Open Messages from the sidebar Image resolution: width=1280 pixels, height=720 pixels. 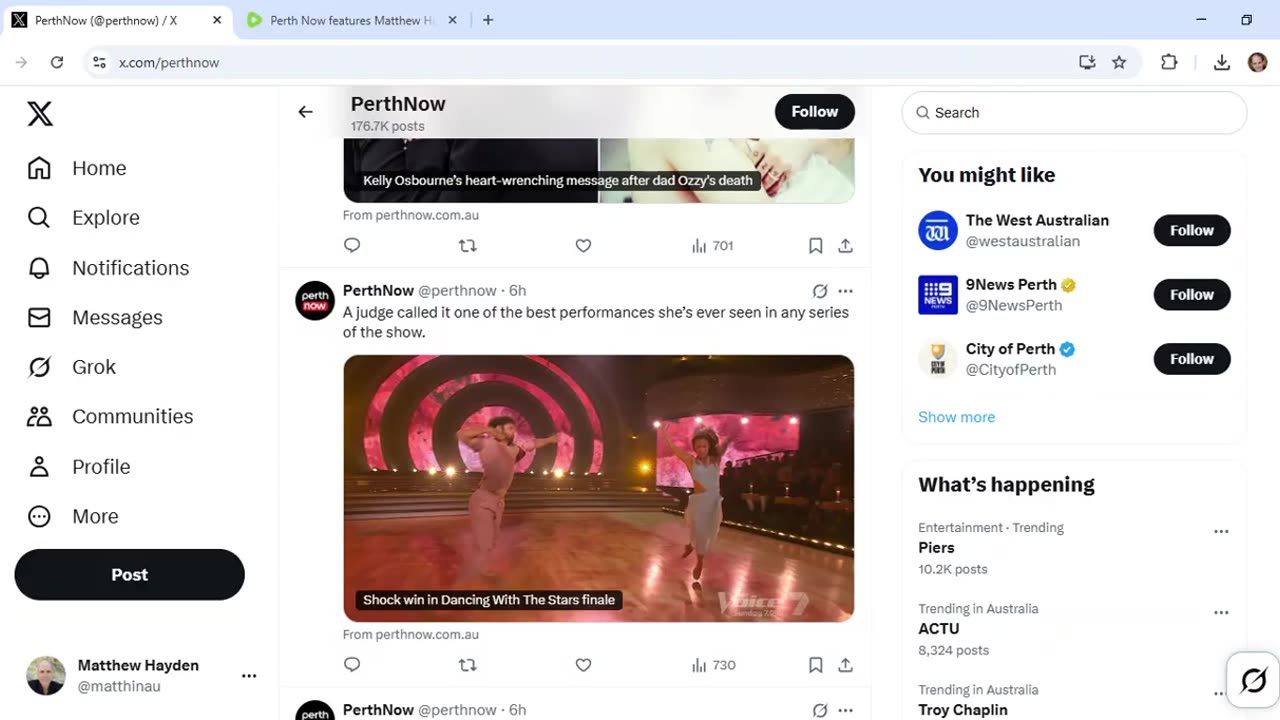[95, 317]
